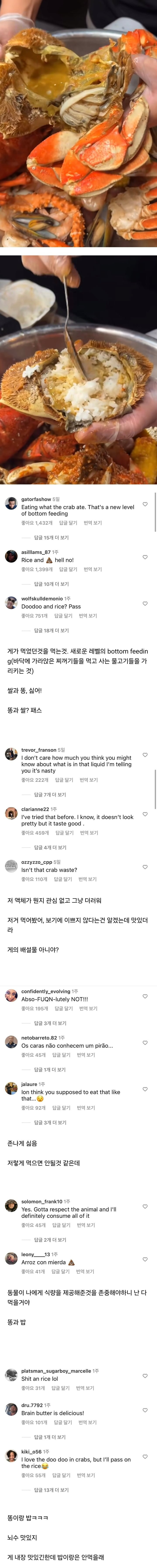Image resolution: width=157 pixels, height=1568 pixels.
Task: Open gatorfashow's profile picture
Action: (x=11, y=503)
